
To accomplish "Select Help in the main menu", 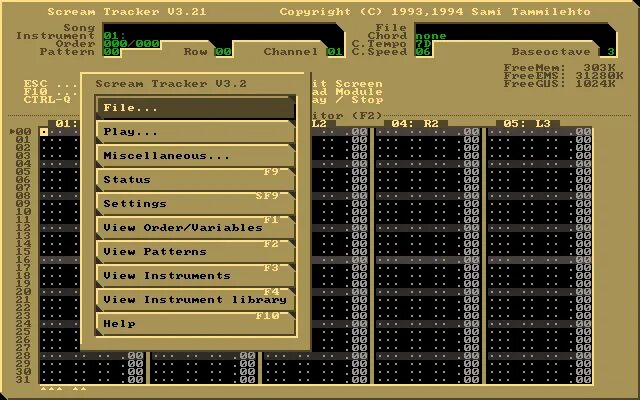I will click(196, 324).
